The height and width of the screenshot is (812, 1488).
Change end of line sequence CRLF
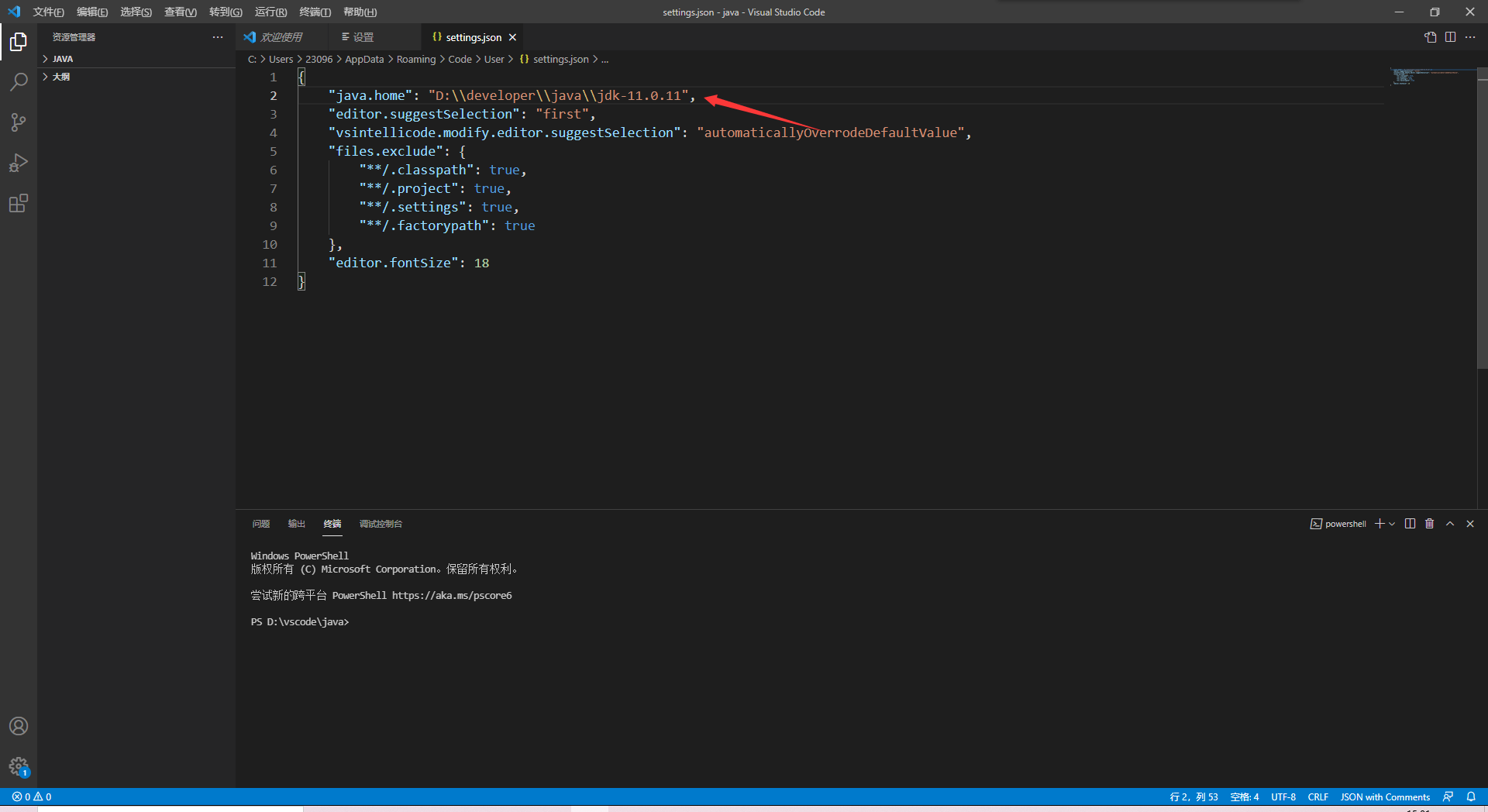click(x=1318, y=797)
